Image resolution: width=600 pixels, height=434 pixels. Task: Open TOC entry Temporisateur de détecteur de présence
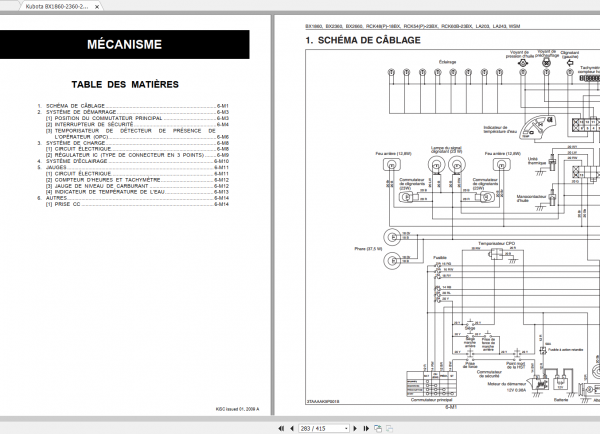(137, 134)
